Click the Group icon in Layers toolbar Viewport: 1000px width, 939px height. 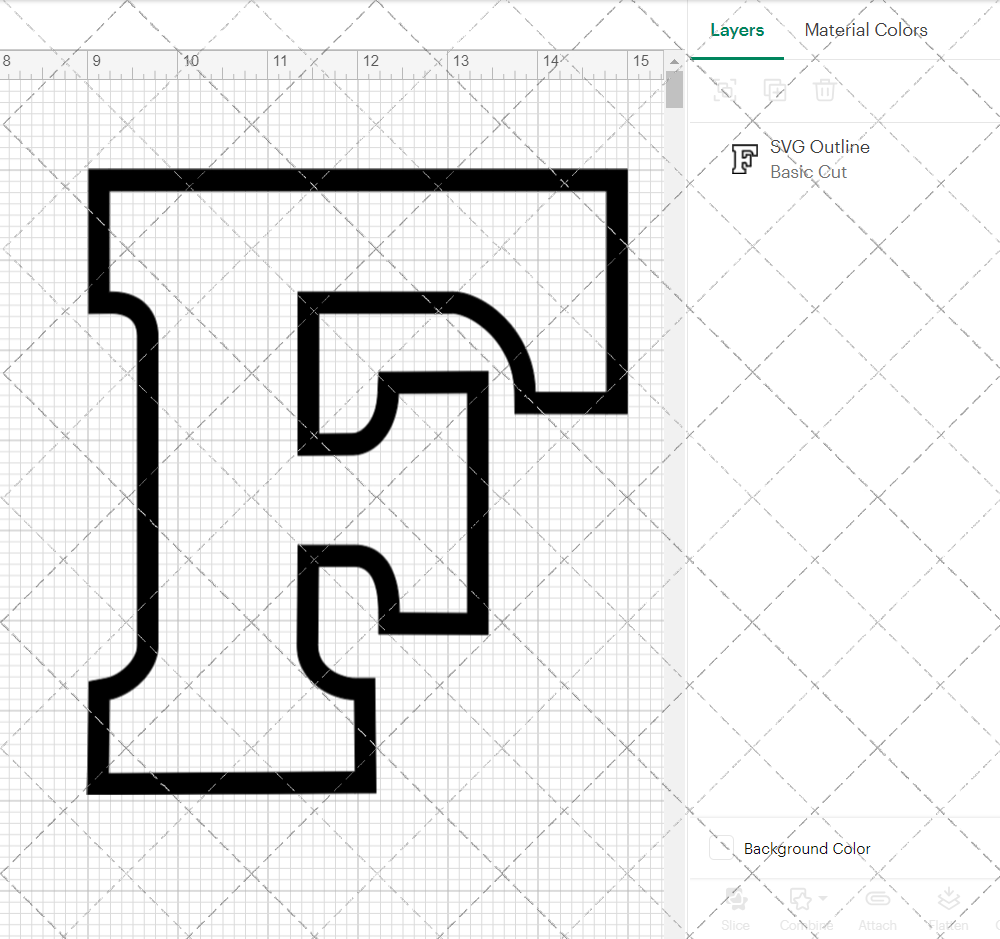point(724,90)
